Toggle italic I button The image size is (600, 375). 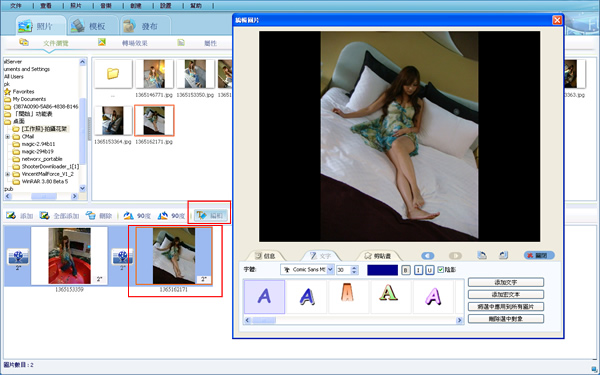[x=418, y=270]
